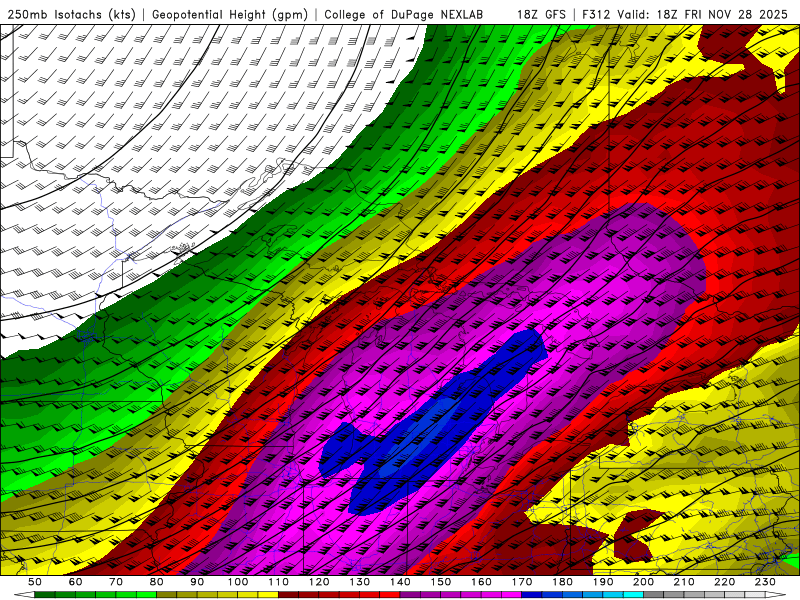Click the left arrow end of color bar
The height and width of the screenshot is (600, 800).
coord(24,595)
